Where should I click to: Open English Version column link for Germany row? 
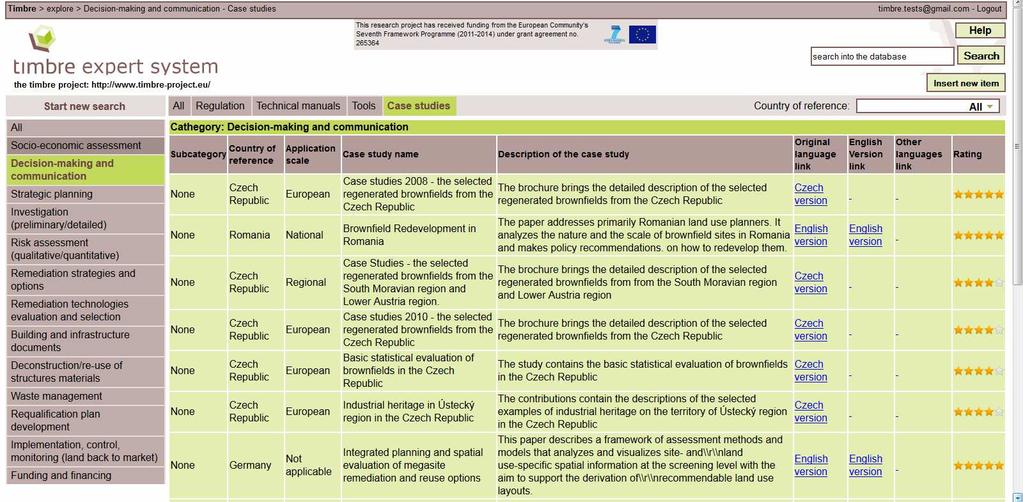865,465
